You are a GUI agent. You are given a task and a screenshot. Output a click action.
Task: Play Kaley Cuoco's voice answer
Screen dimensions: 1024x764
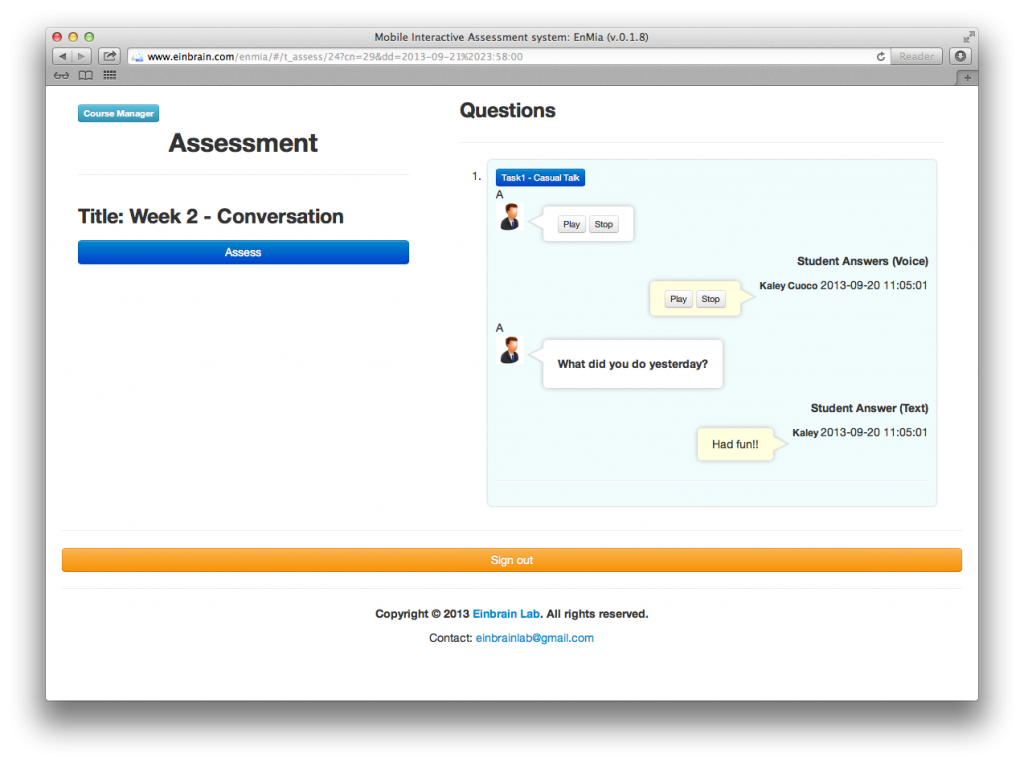pyautogui.click(x=679, y=299)
